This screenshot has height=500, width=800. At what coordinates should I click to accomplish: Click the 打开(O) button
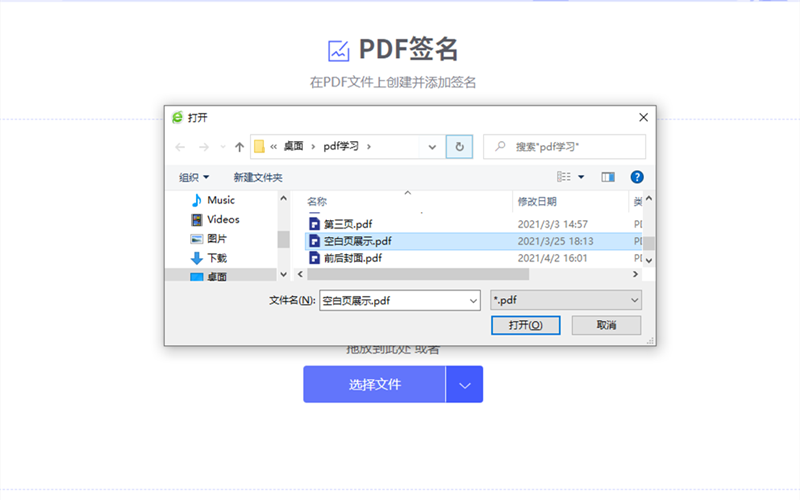tap(526, 326)
